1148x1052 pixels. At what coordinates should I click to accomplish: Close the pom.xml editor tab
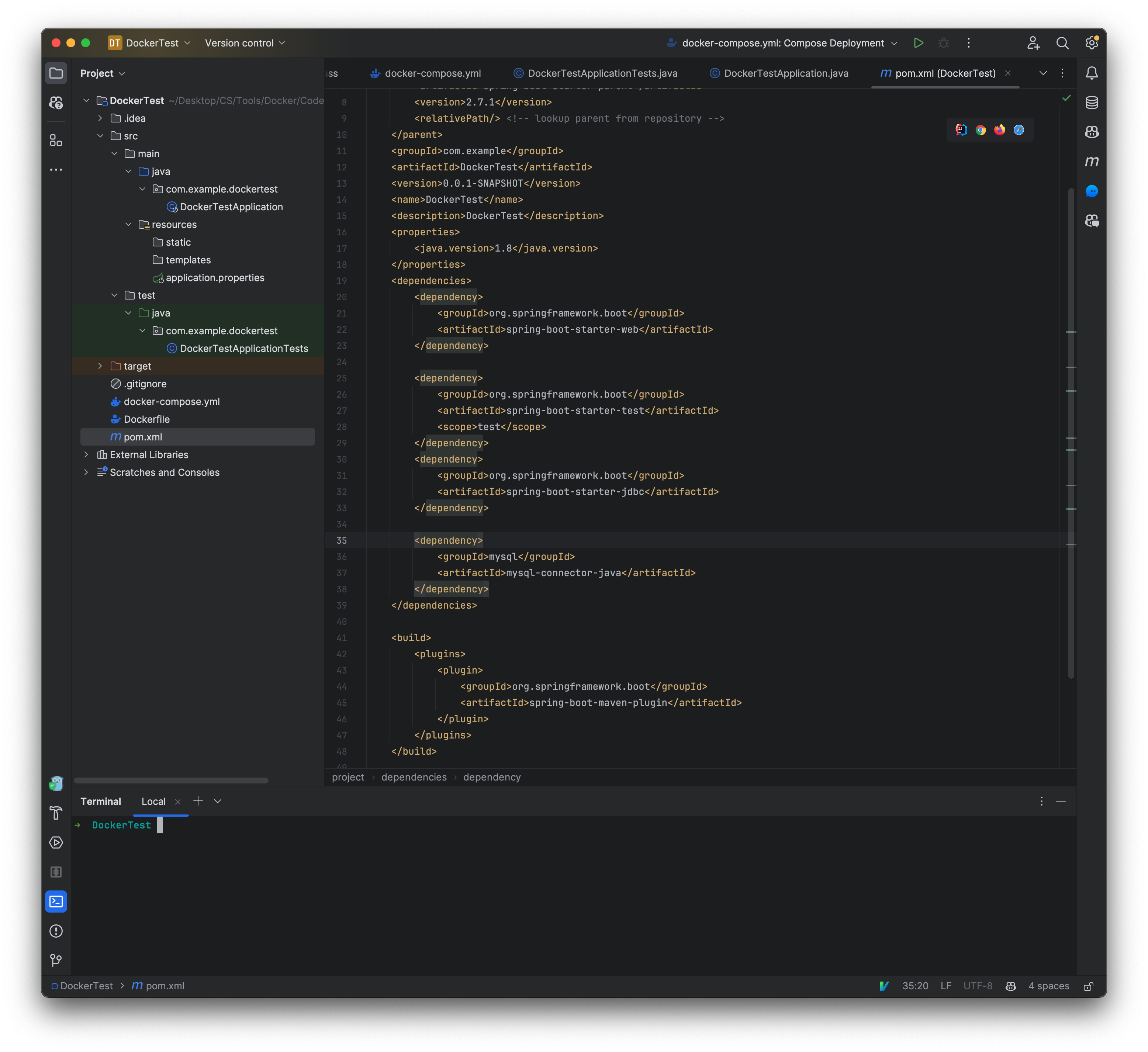pos(1008,73)
